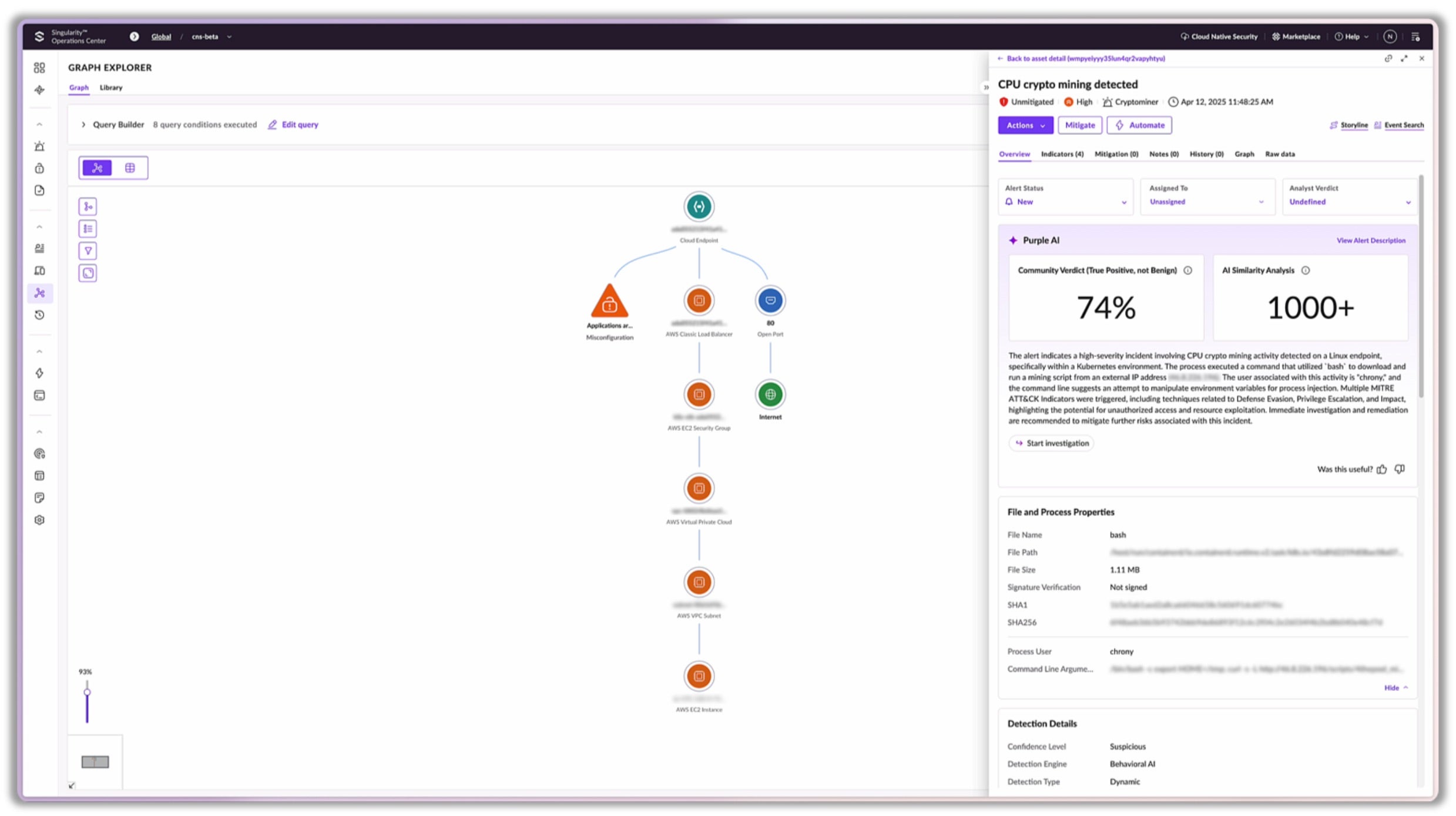Click the Mitigate button
Viewport: 1456px width, 816px height.
1079,125
